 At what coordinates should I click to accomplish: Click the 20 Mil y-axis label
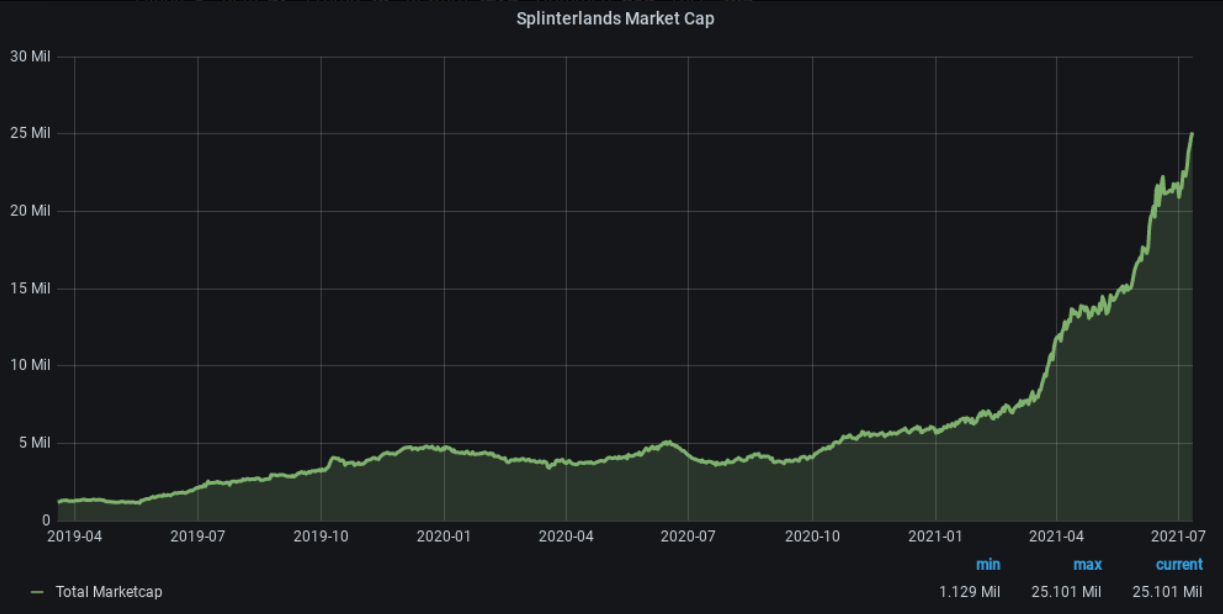30,211
